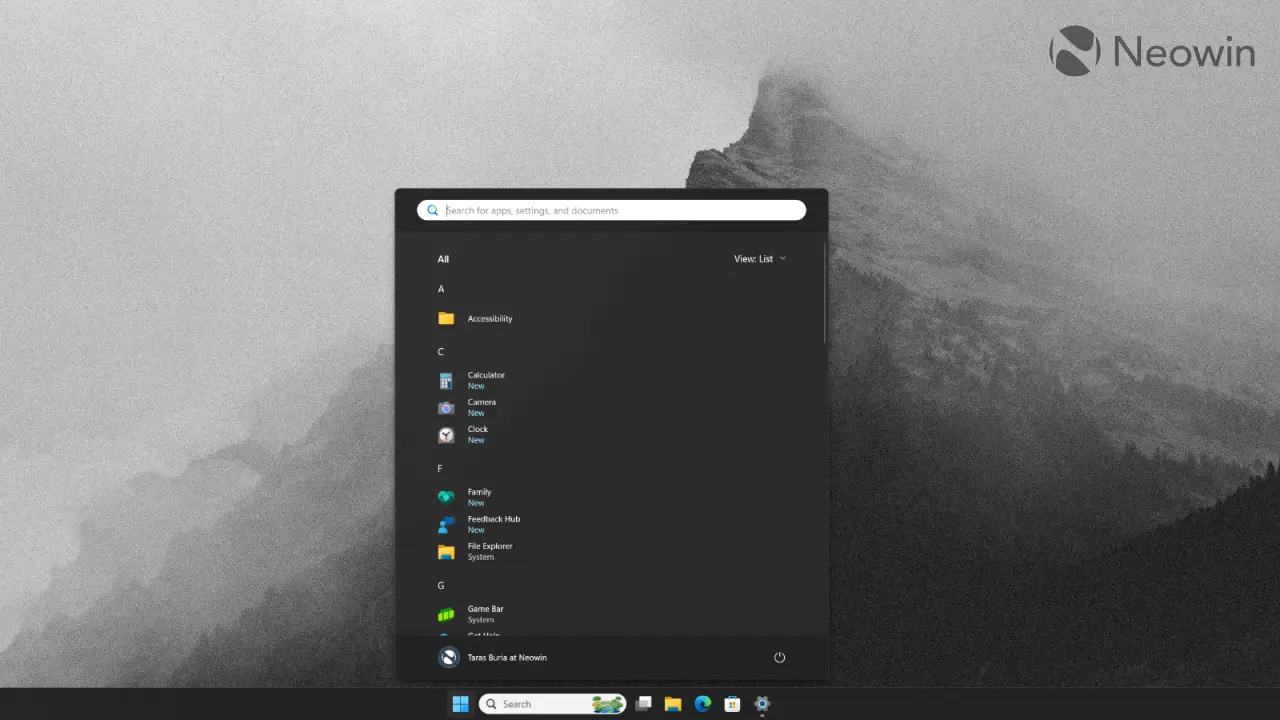This screenshot has height=720, width=1280.
Task: Click the Game Bar label text
Action: point(485,609)
